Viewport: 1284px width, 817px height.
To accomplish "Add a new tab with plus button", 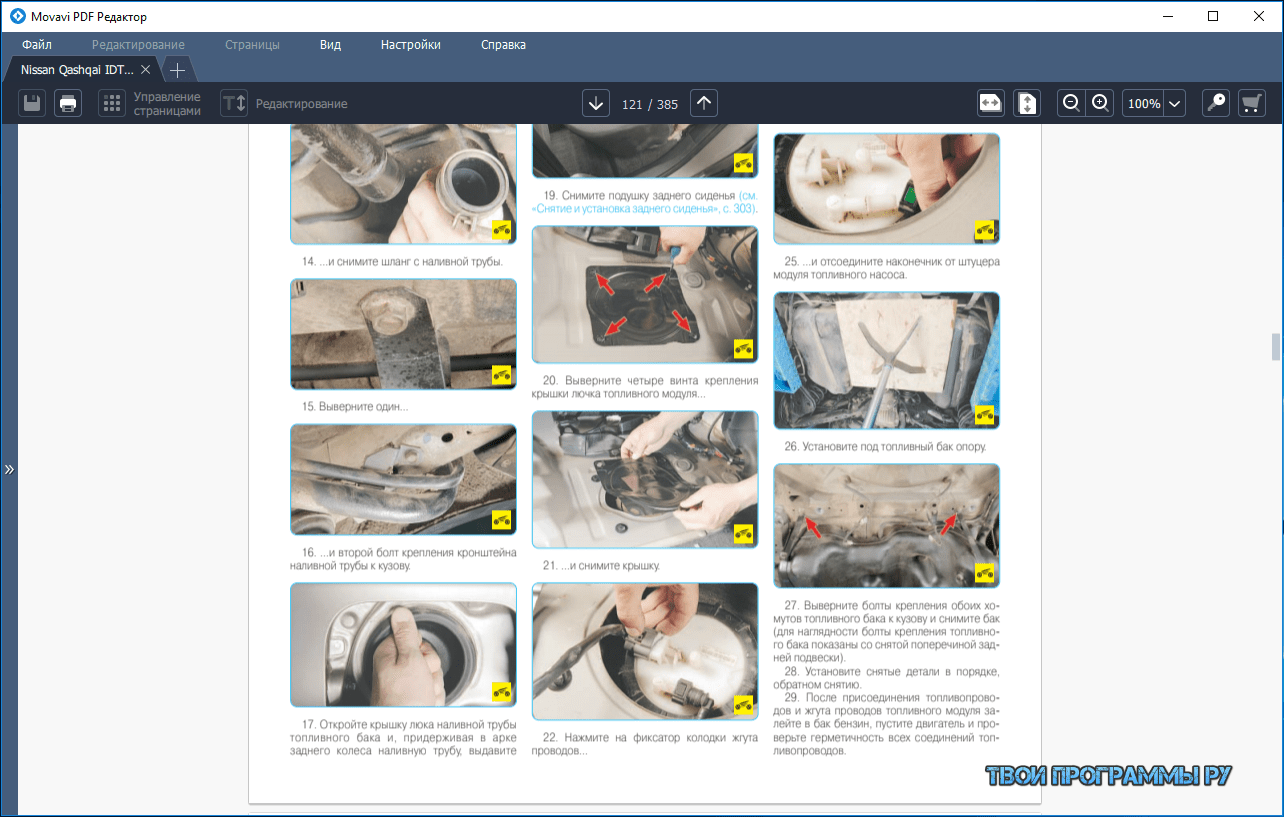I will (177, 70).
